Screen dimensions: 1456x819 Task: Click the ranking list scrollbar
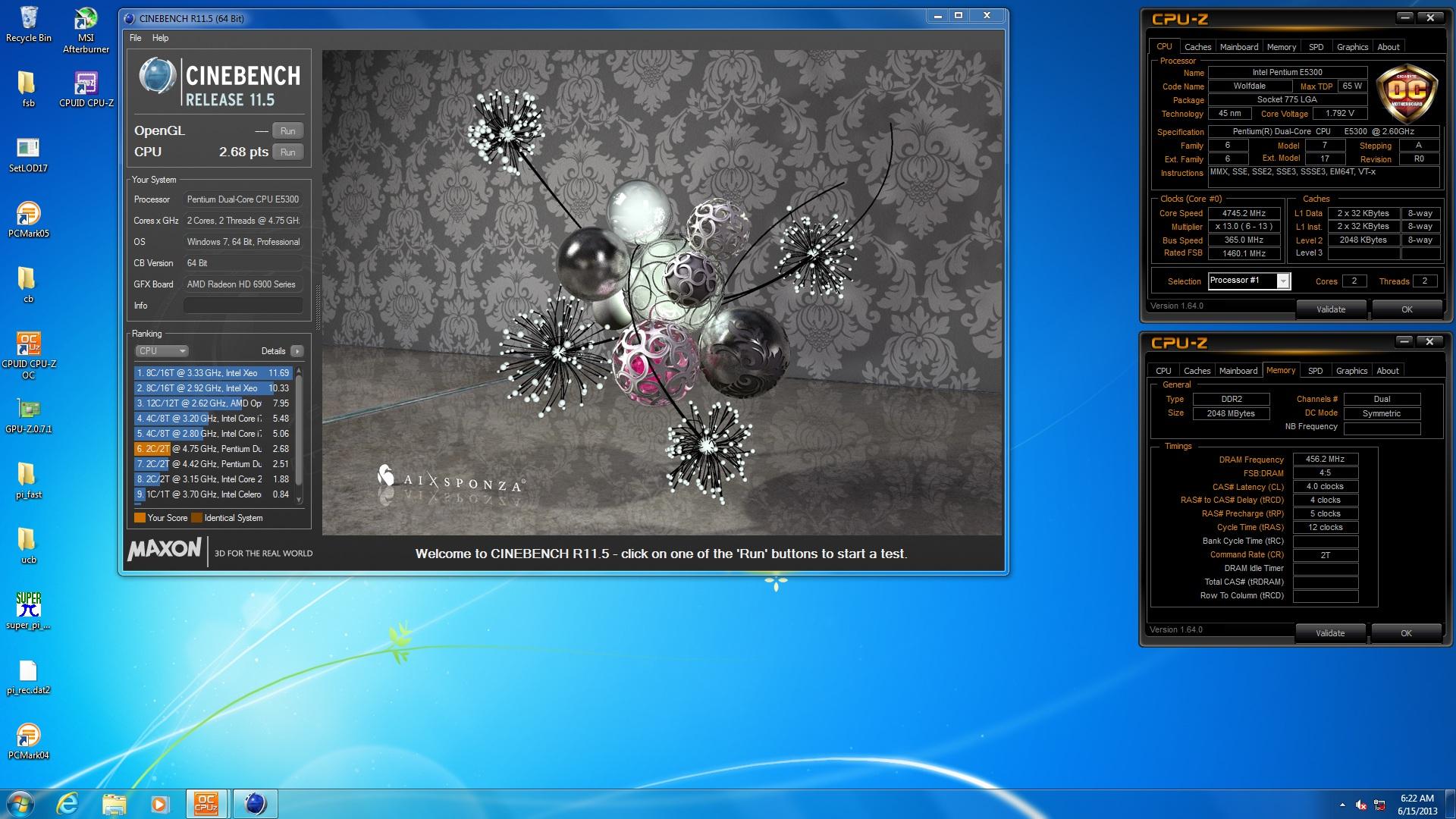[299, 436]
